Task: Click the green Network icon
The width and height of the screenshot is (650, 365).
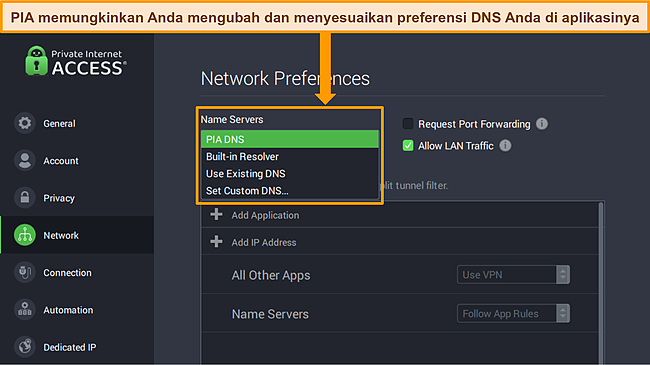Action: 25,235
